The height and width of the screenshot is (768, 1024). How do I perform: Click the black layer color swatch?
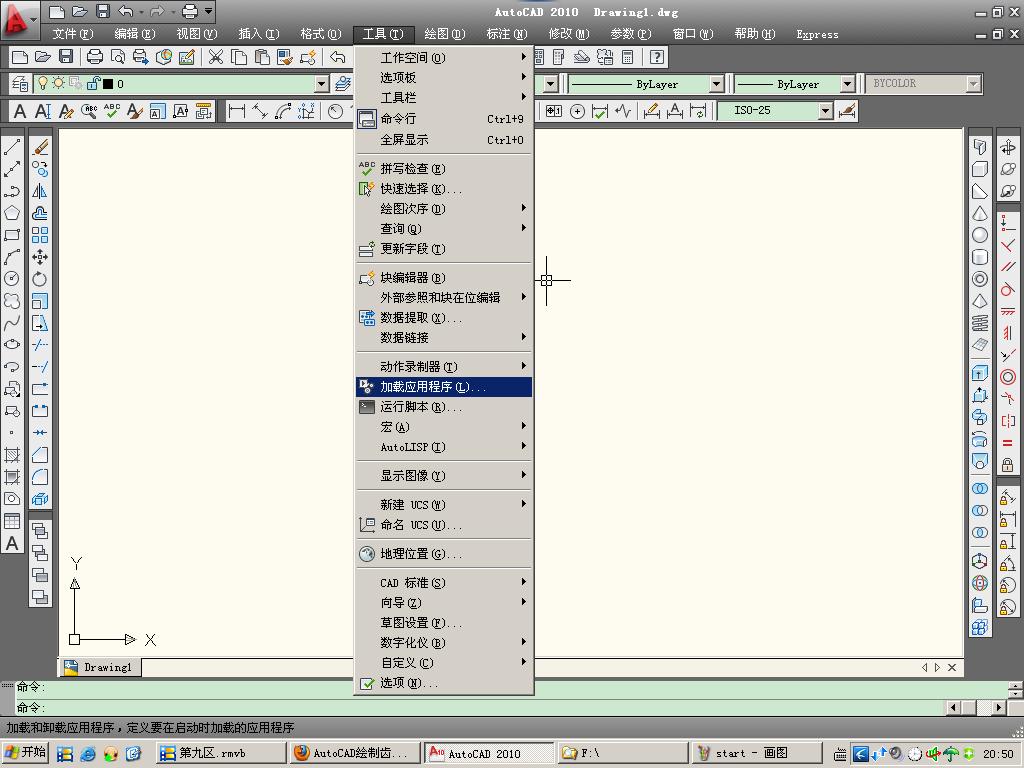tap(108, 84)
